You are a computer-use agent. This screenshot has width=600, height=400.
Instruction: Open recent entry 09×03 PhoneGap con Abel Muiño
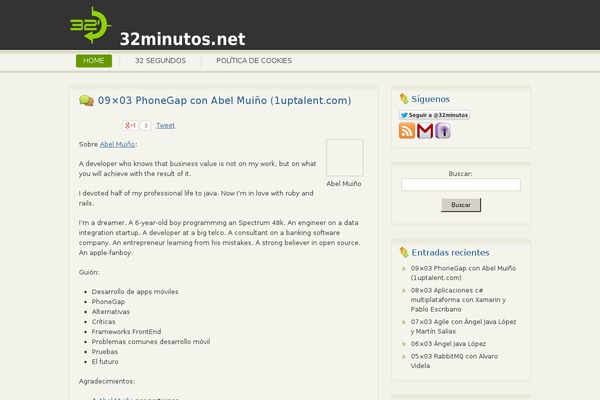tap(463, 273)
